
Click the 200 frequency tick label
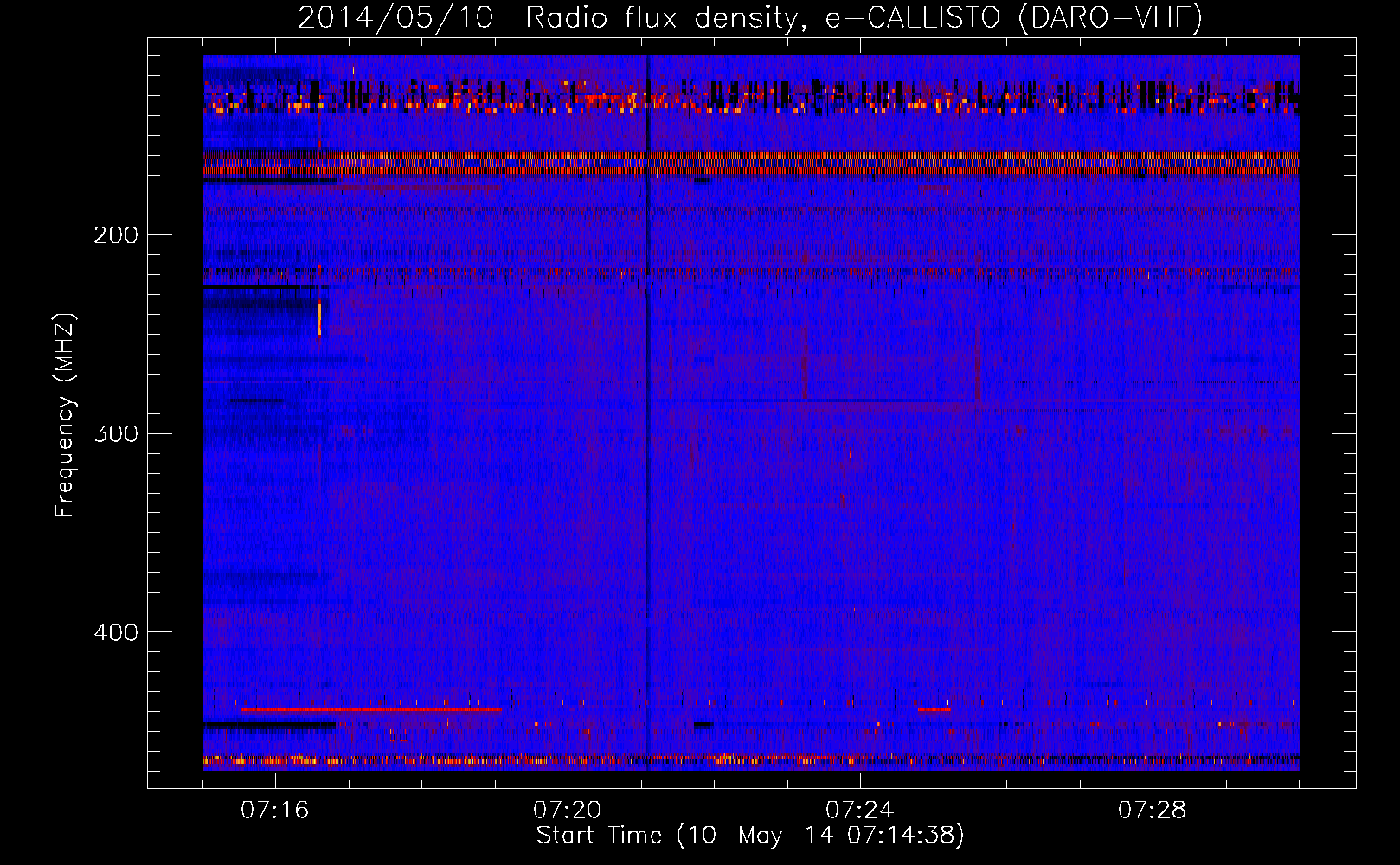[x=116, y=235]
